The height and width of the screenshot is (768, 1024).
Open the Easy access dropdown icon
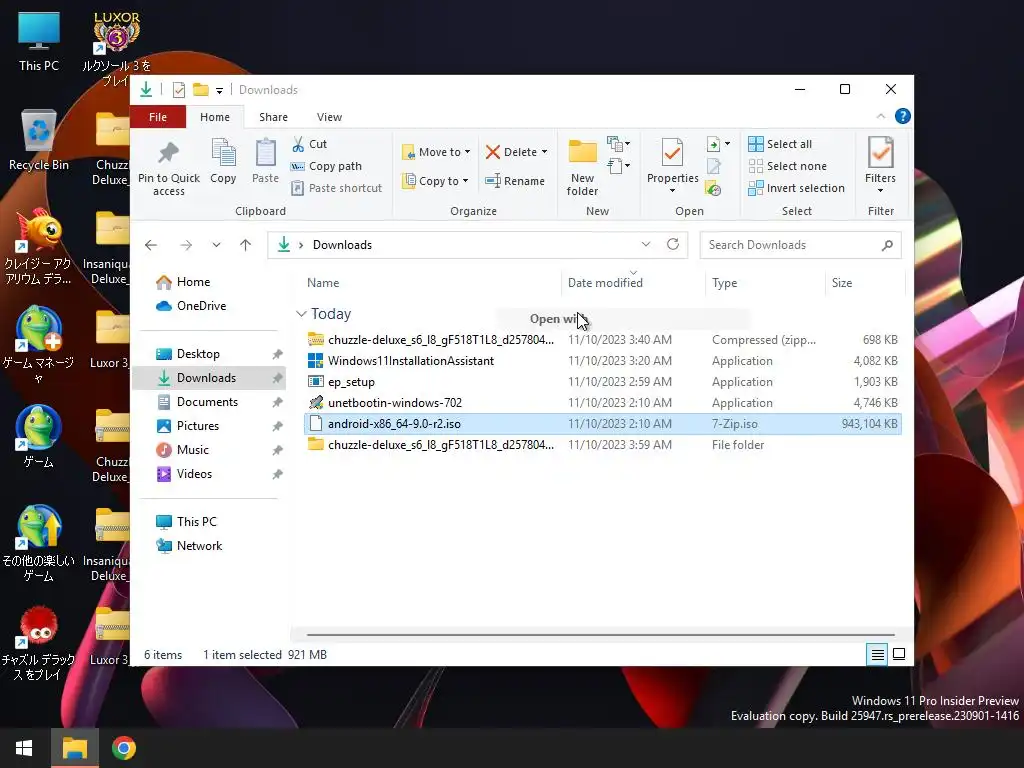tap(618, 166)
